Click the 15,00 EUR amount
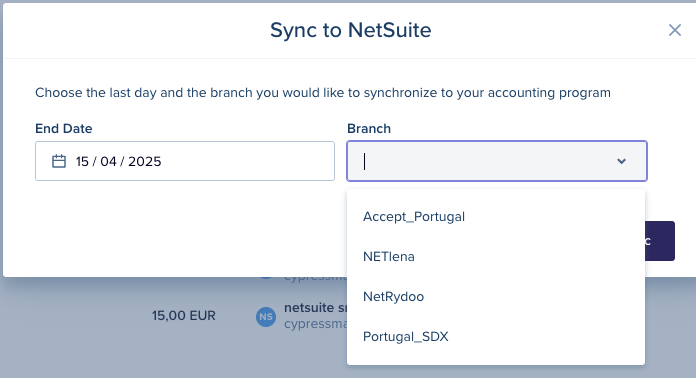Viewport: 696px width, 378px height. tap(184, 316)
